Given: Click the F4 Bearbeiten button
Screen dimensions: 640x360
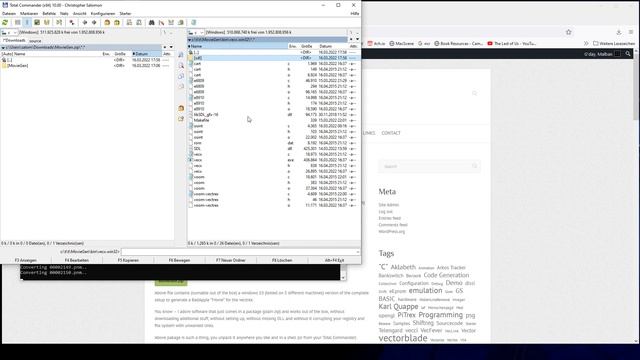Looking at the screenshot, I should 77,260.
